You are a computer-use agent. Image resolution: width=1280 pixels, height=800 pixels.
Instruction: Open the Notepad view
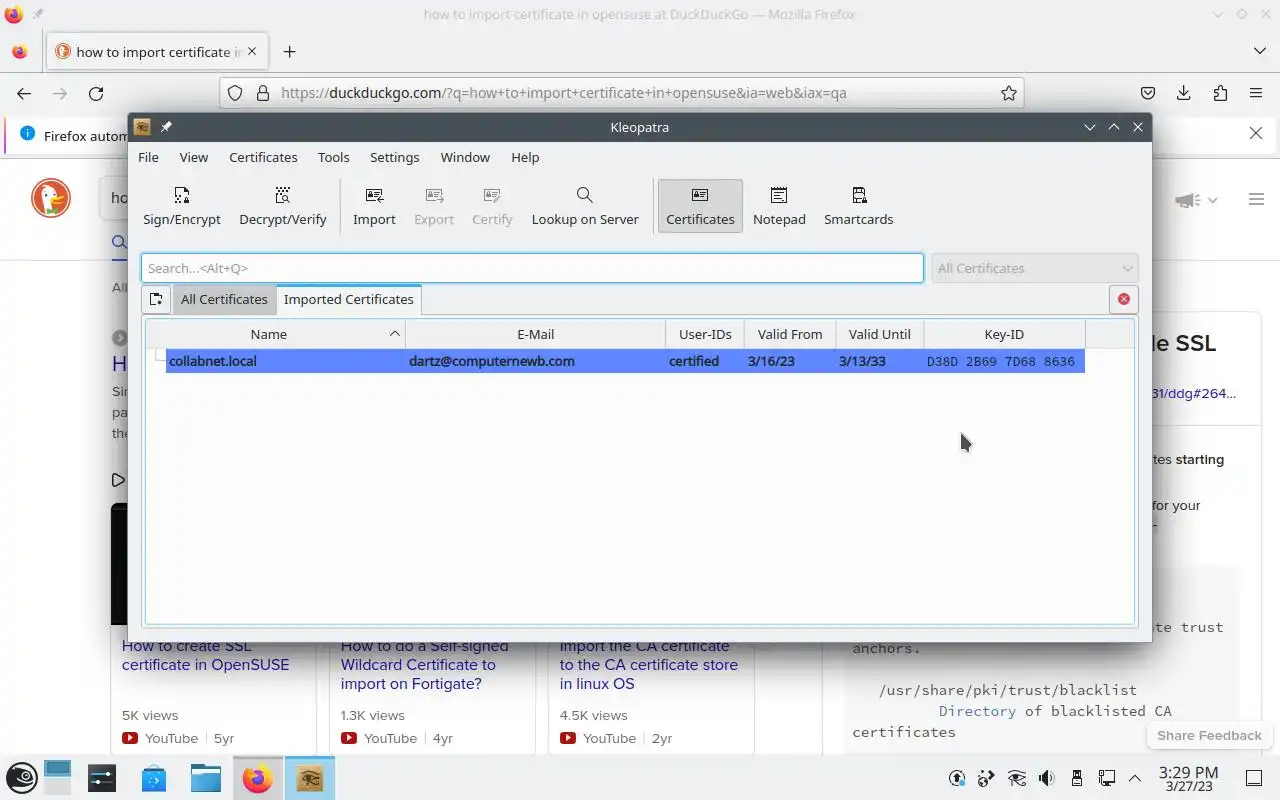[779, 206]
